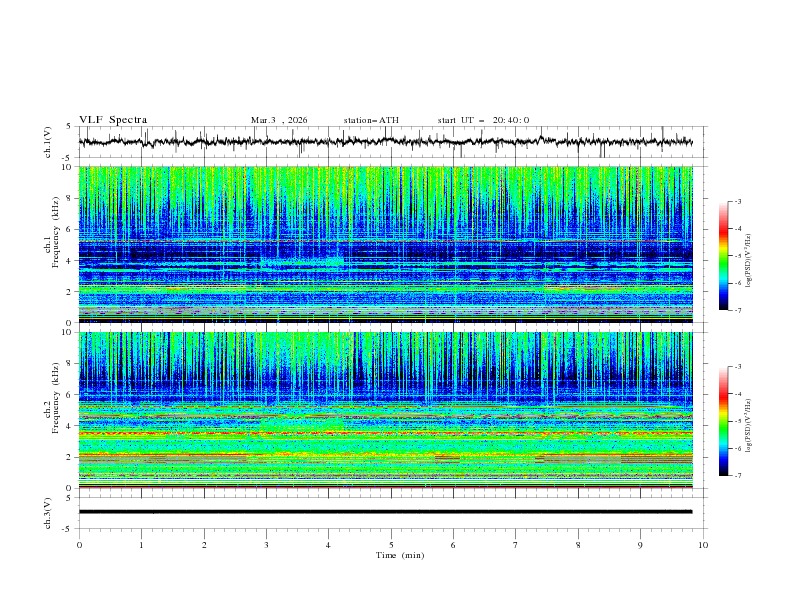
Task: Click the "-7" value on ch.1 color bar
Action: click(x=737, y=310)
